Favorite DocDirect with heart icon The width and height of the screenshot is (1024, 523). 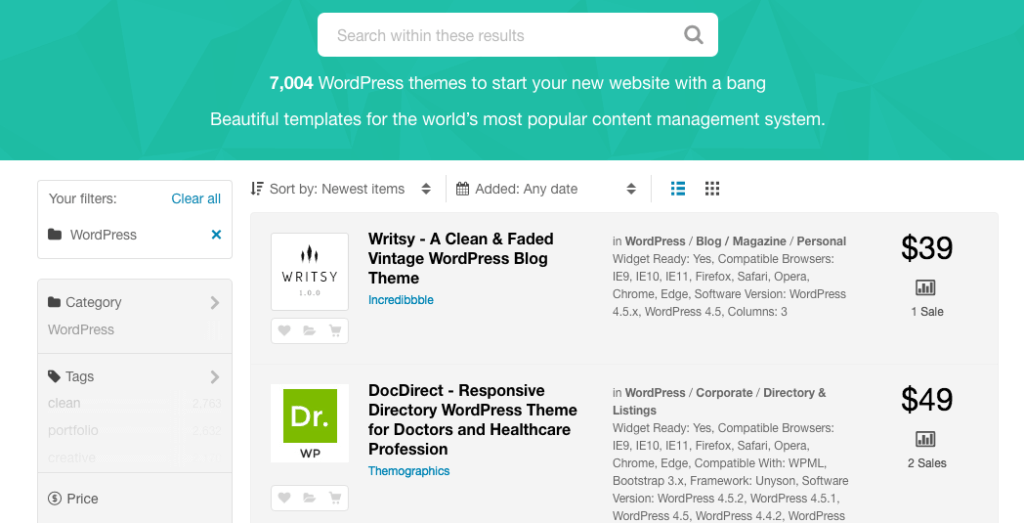[284, 498]
